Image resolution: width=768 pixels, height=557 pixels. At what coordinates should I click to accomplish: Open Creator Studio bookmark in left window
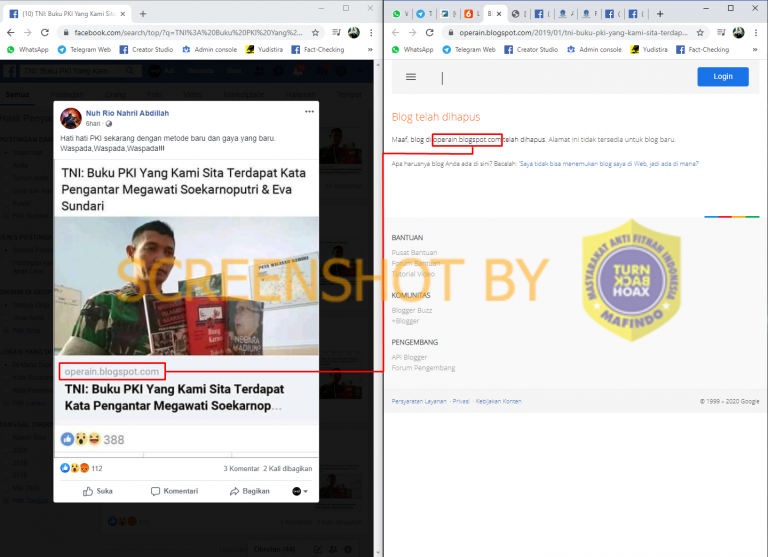pos(146,49)
